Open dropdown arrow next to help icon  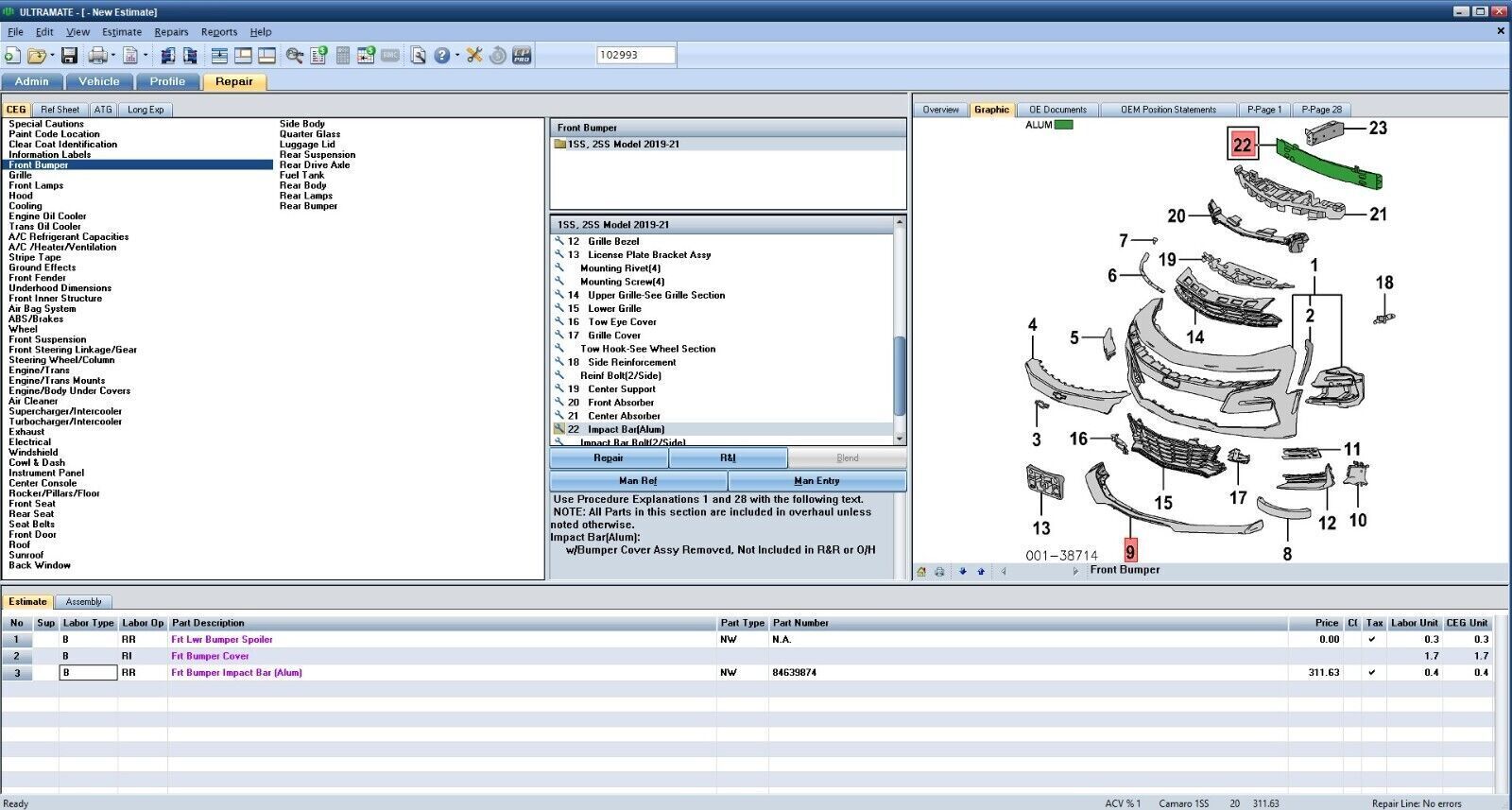pyautogui.click(x=457, y=56)
